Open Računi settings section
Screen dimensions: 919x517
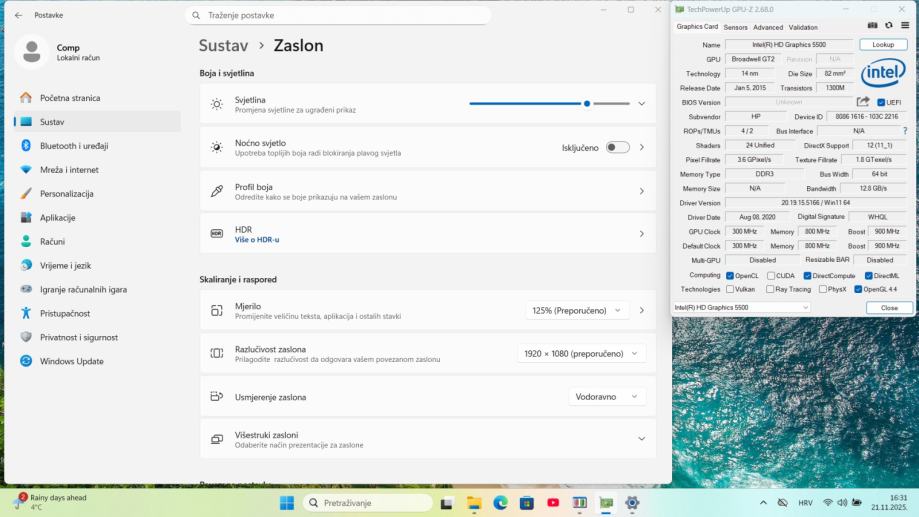97,242
